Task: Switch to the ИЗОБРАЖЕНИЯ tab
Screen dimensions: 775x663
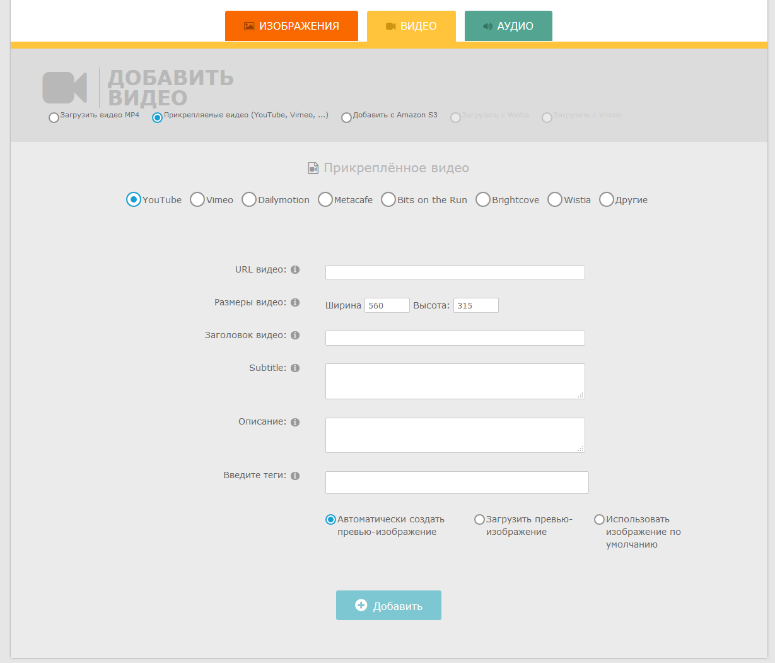Action: (x=291, y=26)
